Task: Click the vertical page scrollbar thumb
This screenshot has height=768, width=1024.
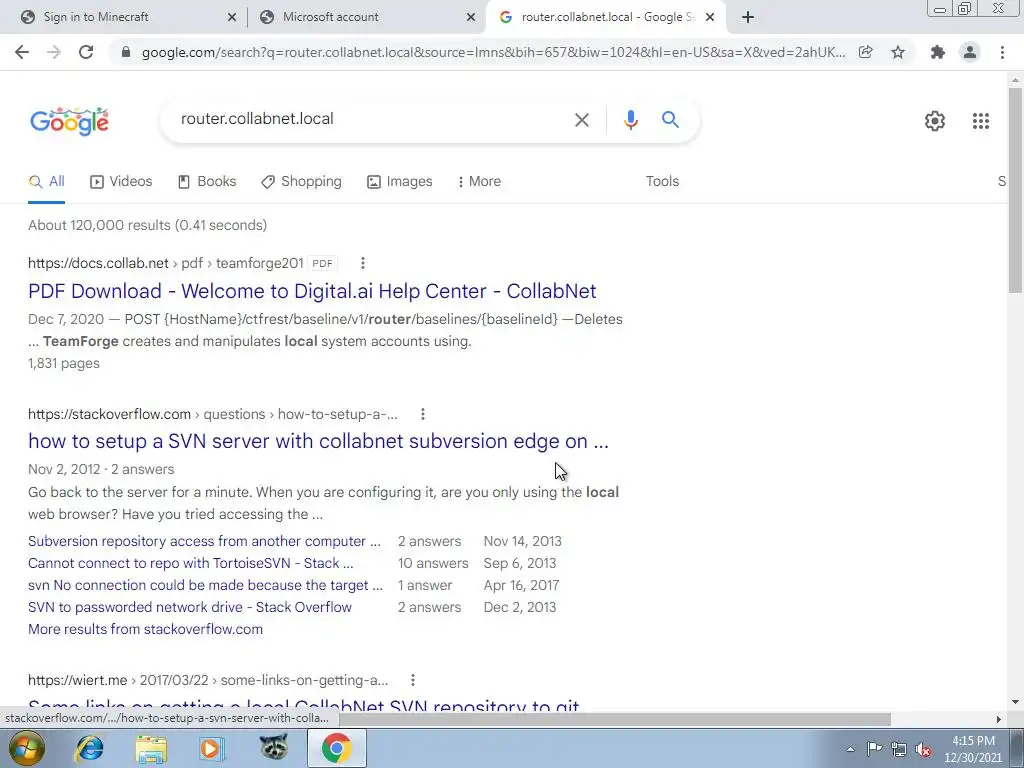Action: pyautogui.click(x=1015, y=189)
